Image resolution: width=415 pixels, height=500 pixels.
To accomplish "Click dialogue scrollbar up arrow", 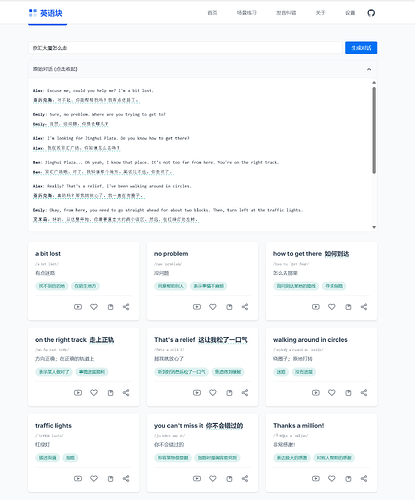I will [374, 82].
